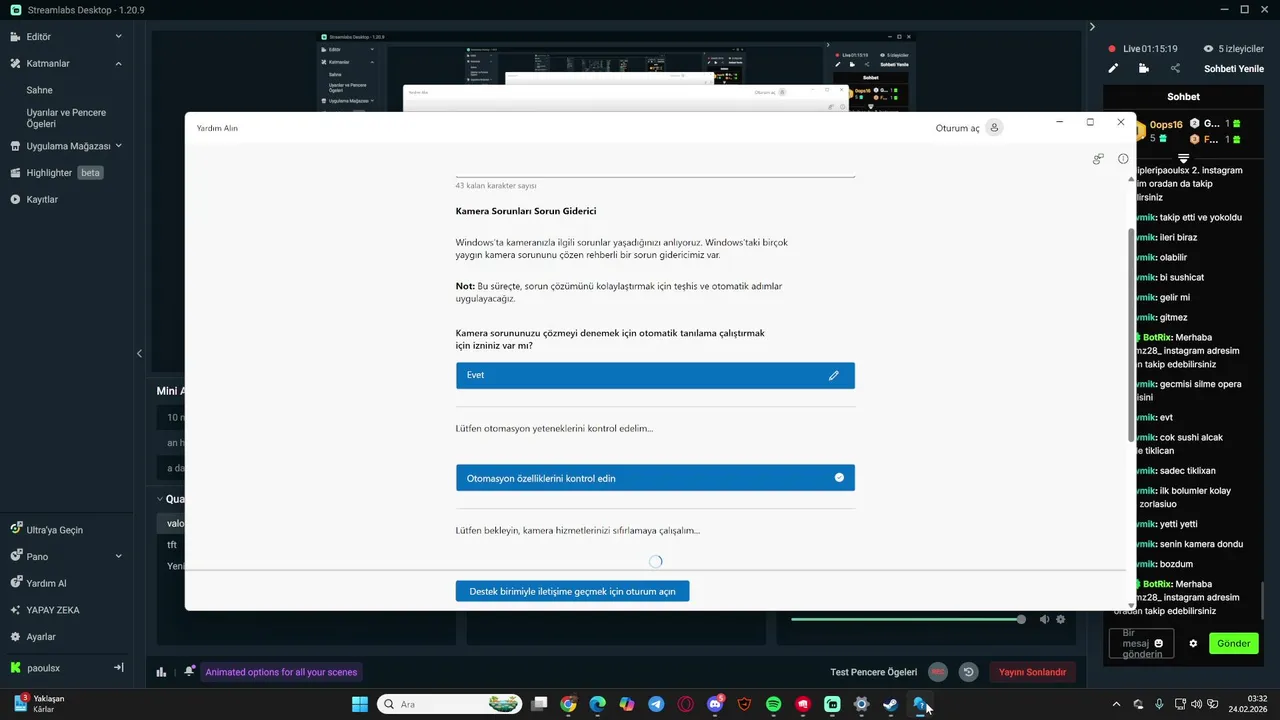
Task: Open Copilot from taskbar
Action: coord(626,704)
